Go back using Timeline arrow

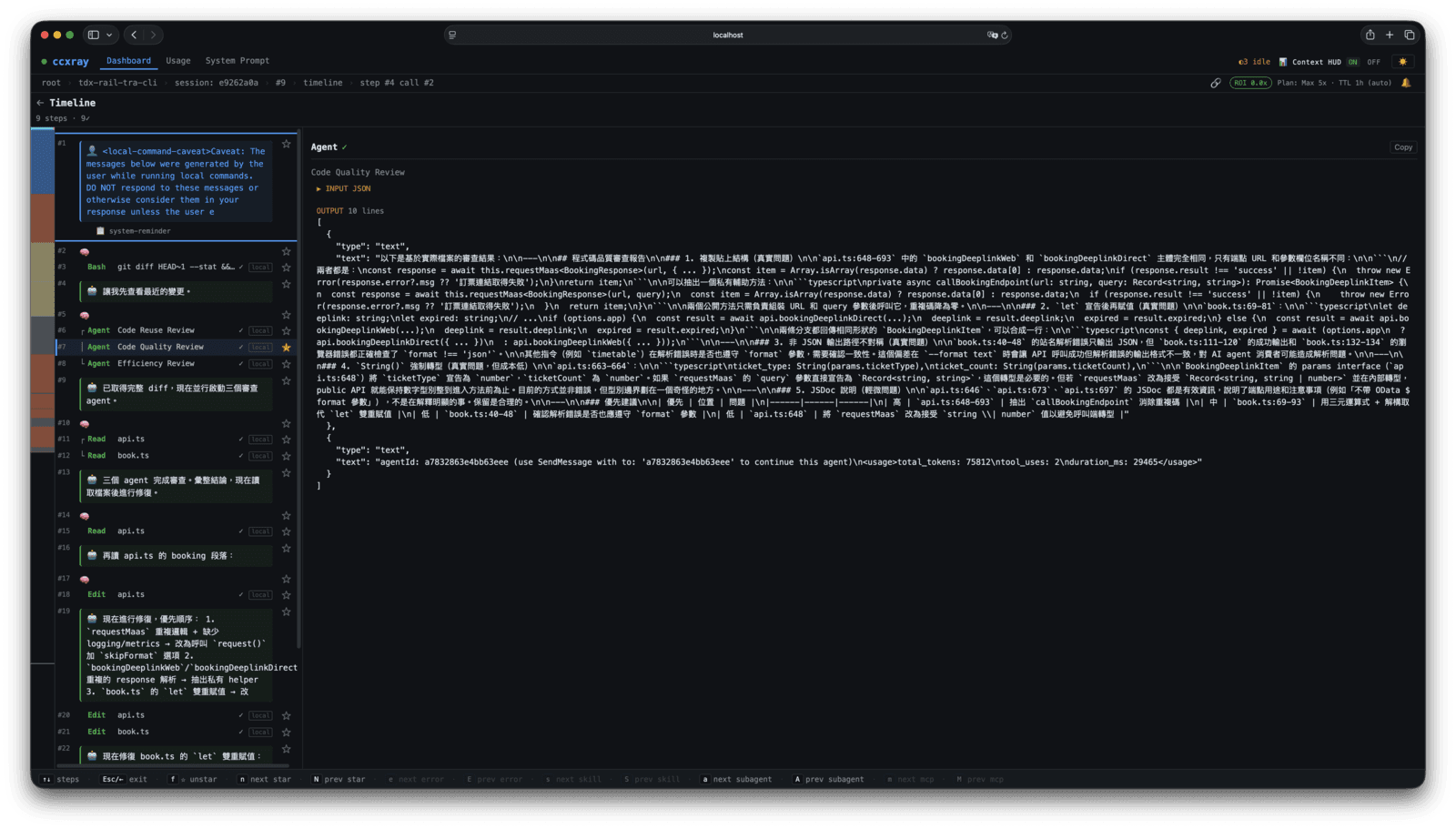pos(40,103)
